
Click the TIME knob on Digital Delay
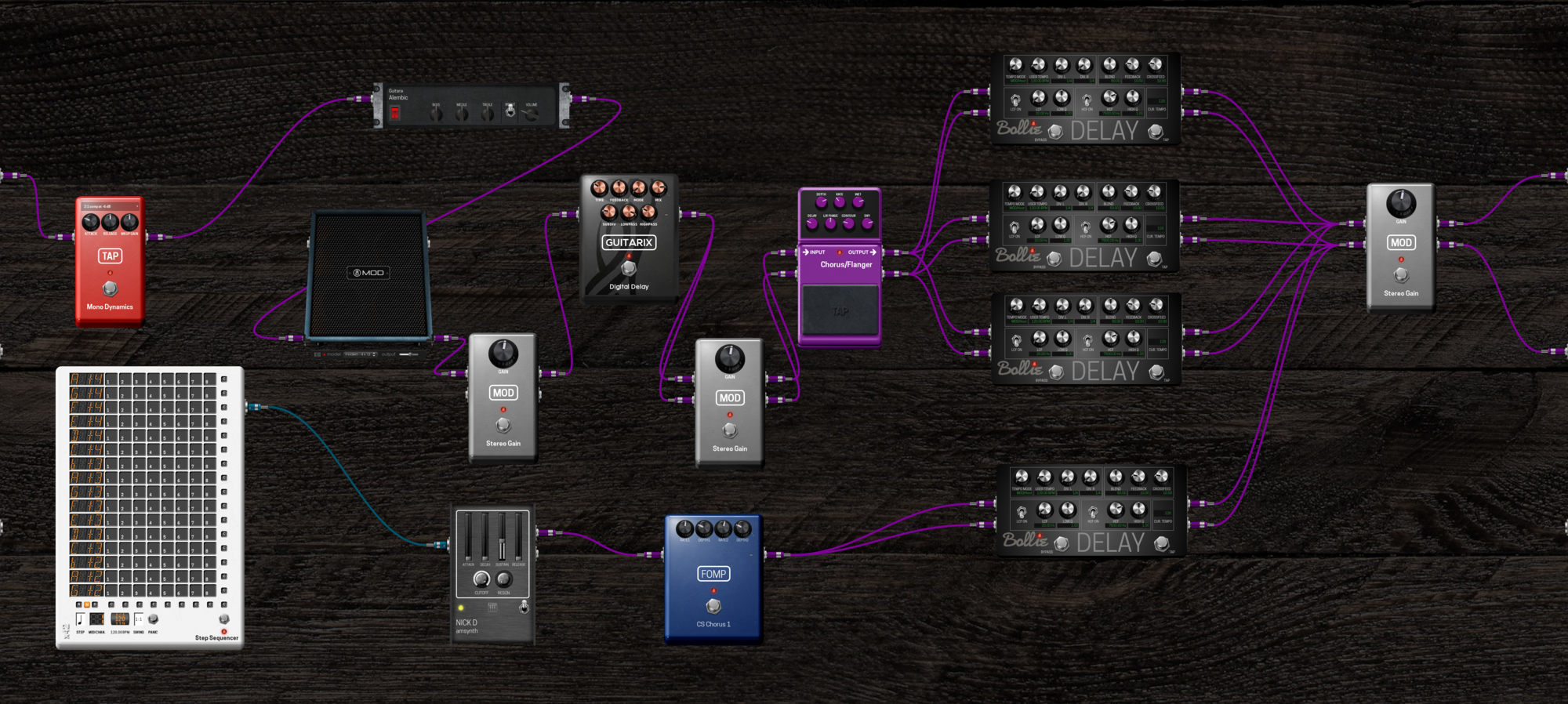tap(599, 188)
